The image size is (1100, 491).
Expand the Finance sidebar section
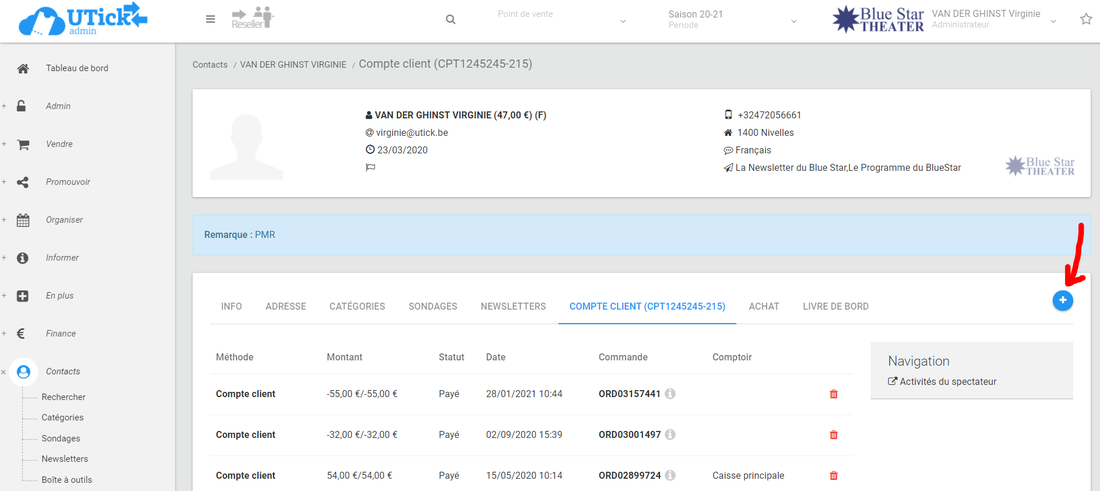click(x=60, y=334)
